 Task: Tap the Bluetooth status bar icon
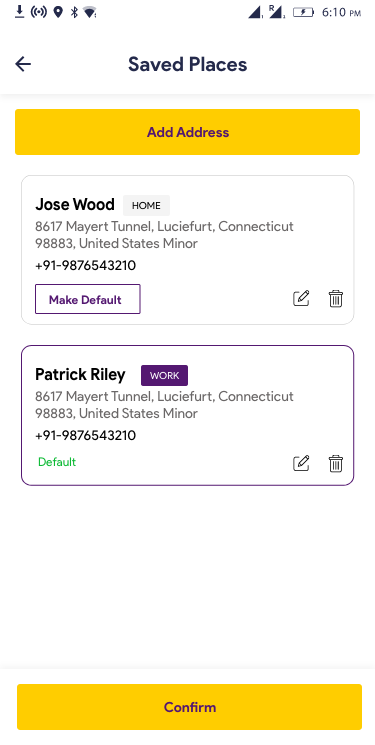(74, 12)
